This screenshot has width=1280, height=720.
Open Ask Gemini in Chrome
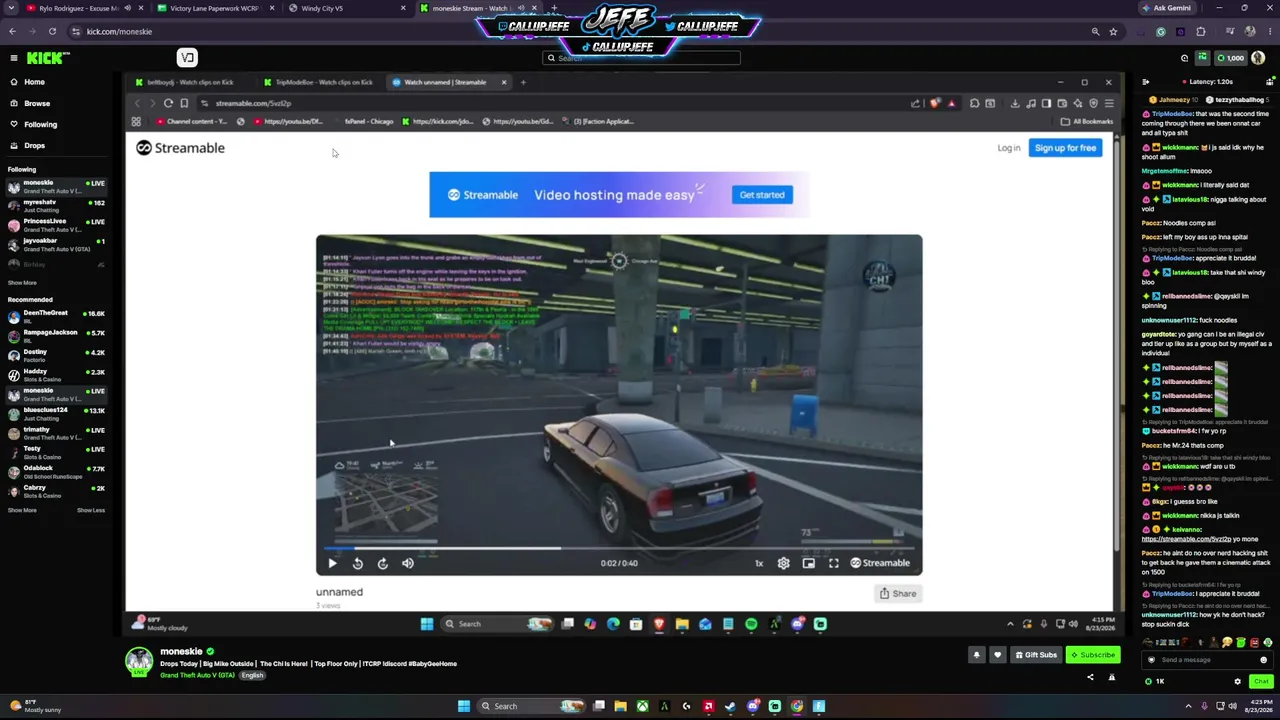coord(1166,8)
